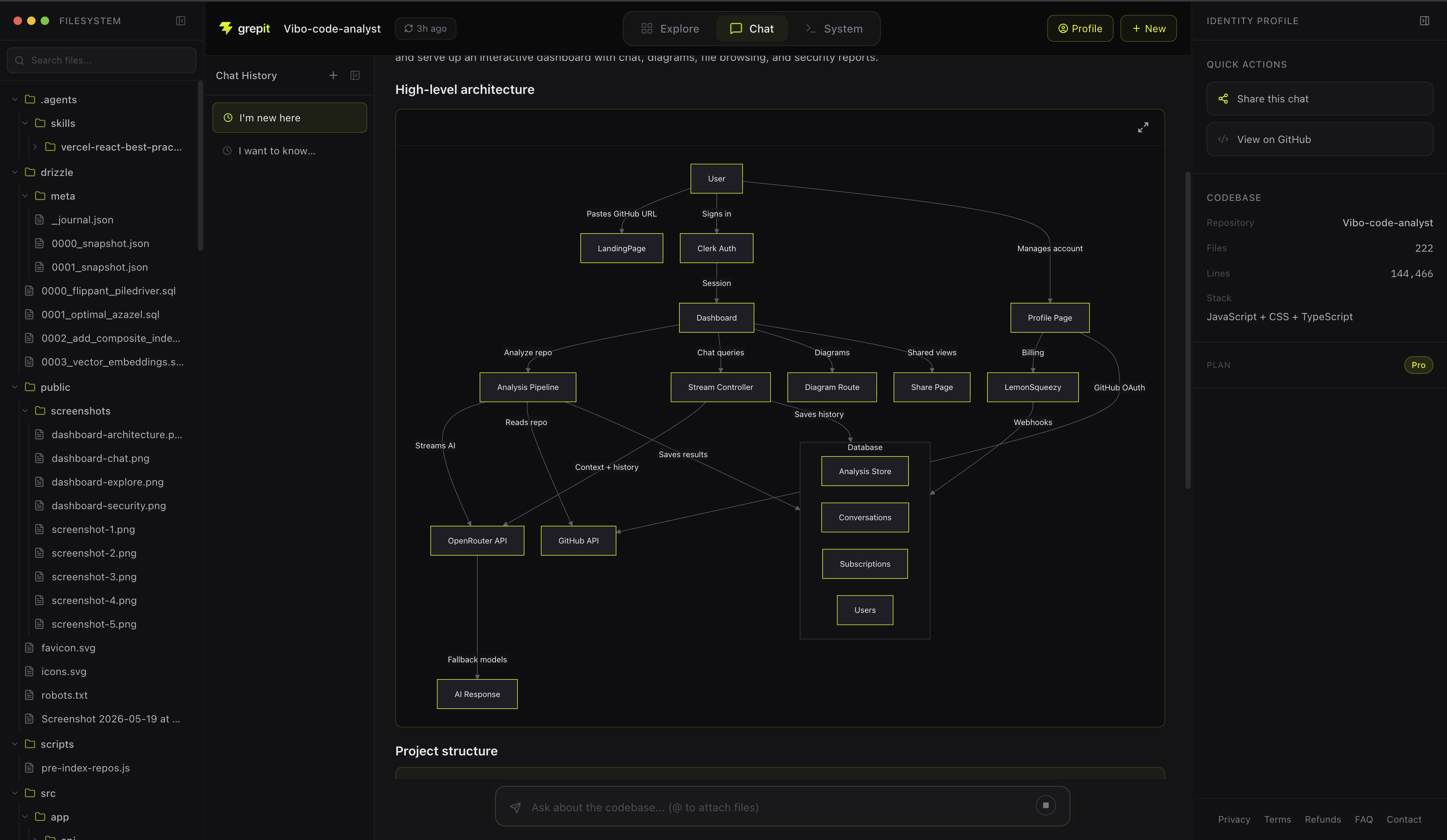The width and height of the screenshot is (1447, 840).
Task: Click the Clerk Auth diagram node
Action: [x=716, y=248]
